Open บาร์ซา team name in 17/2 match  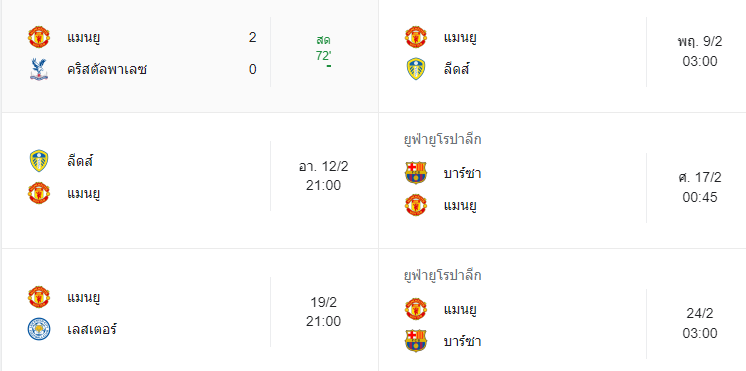pos(462,173)
